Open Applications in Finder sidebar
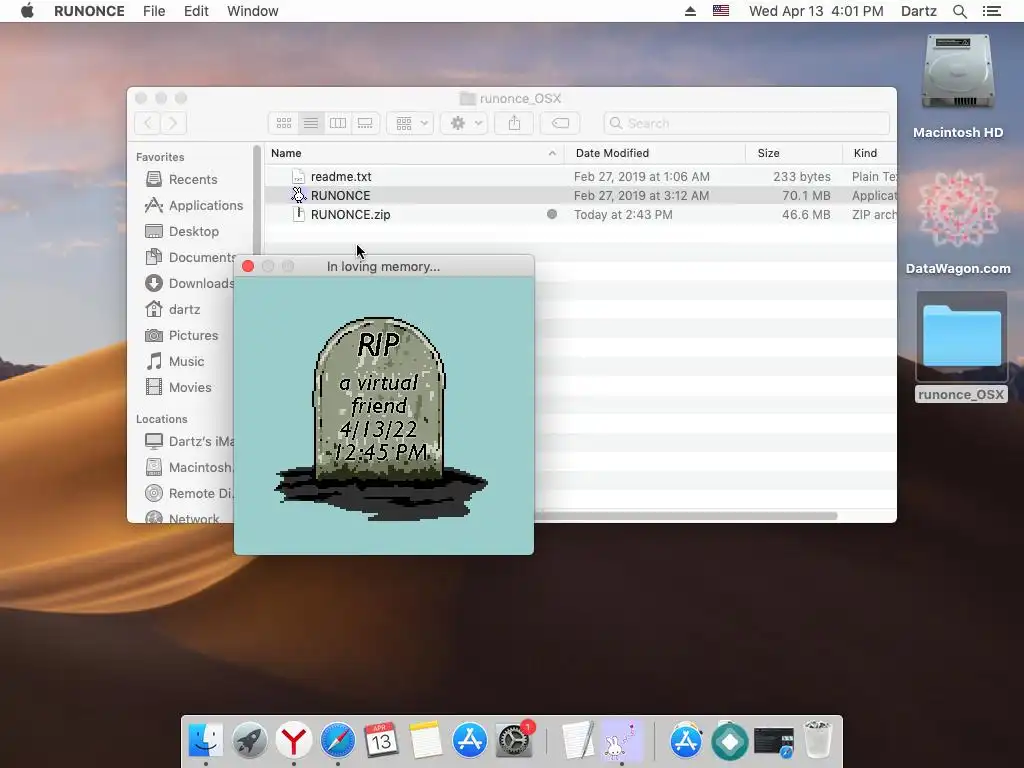Image resolution: width=1024 pixels, height=768 pixels. pyautogui.click(x=206, y=205)
